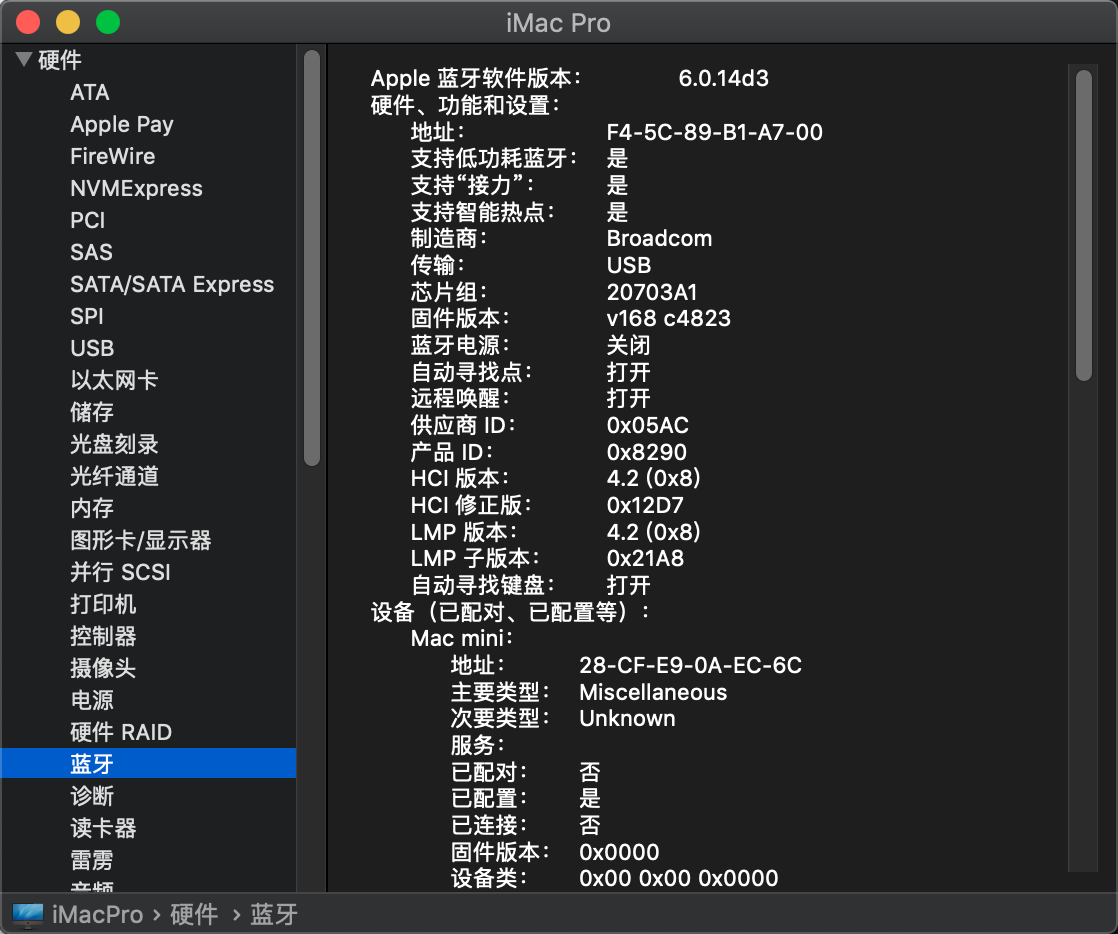This screenshot has width=1118, height=934.
Task: Open FireWire hardware section
Action: pos(113,156)
